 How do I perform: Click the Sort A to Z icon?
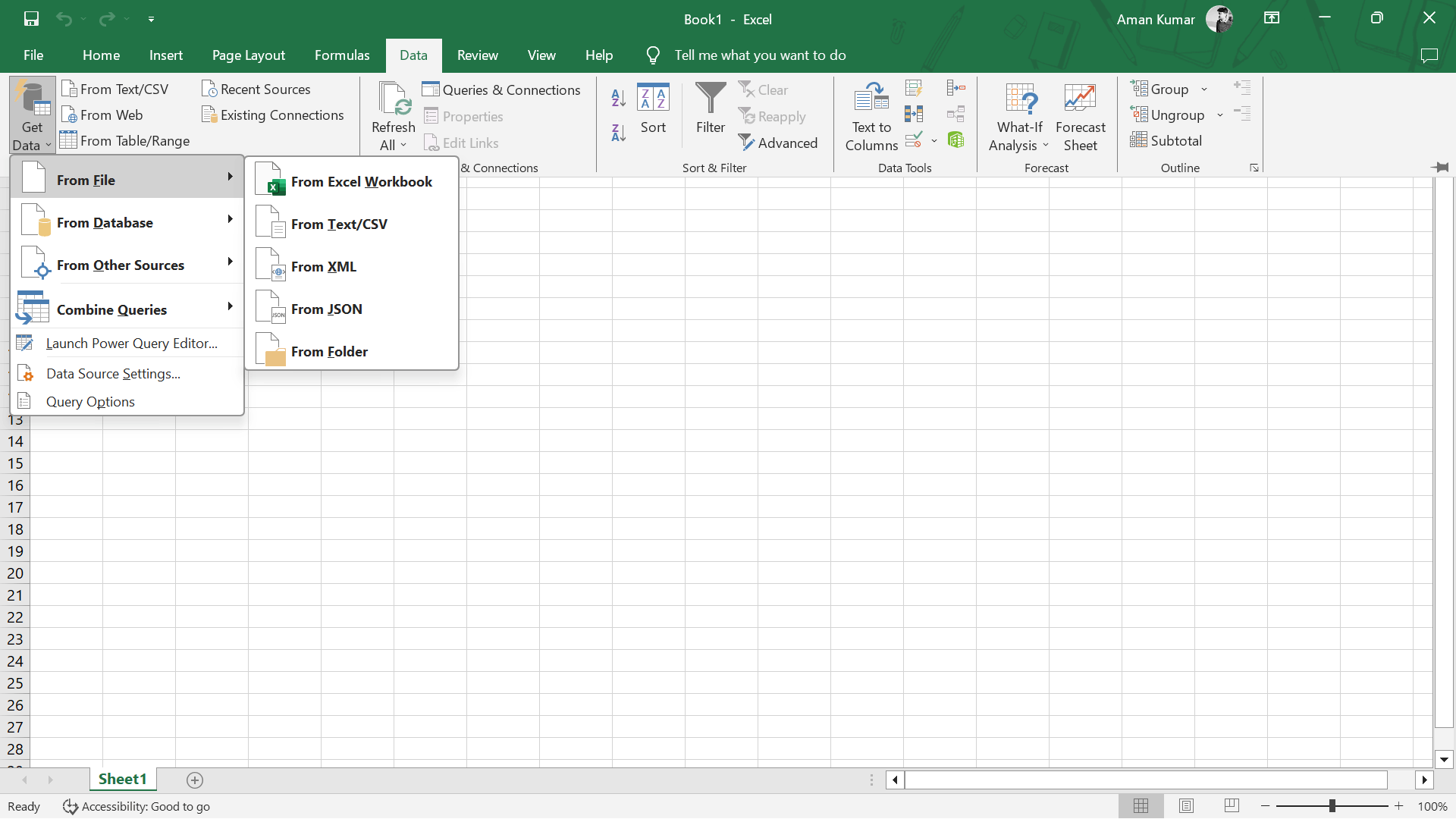pos(618,97)
